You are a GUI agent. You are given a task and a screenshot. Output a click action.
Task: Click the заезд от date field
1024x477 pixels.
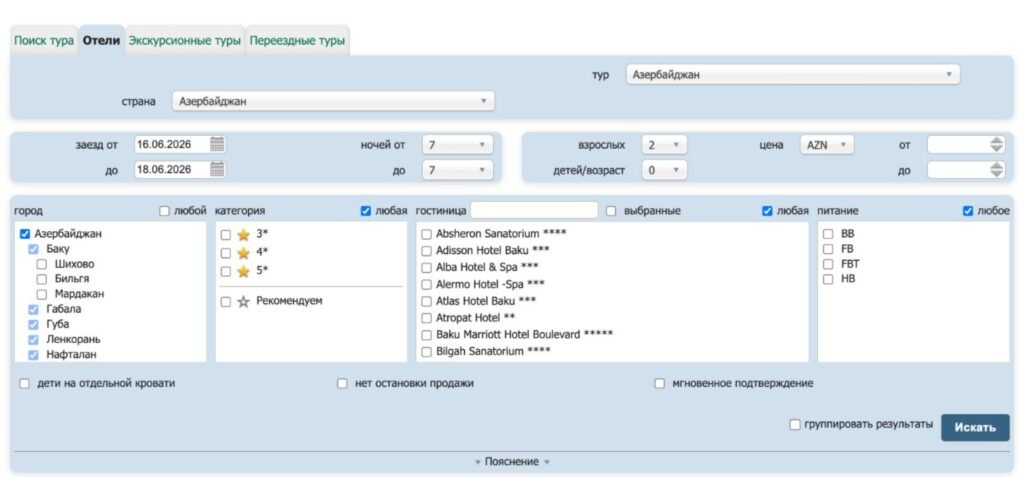172,144
